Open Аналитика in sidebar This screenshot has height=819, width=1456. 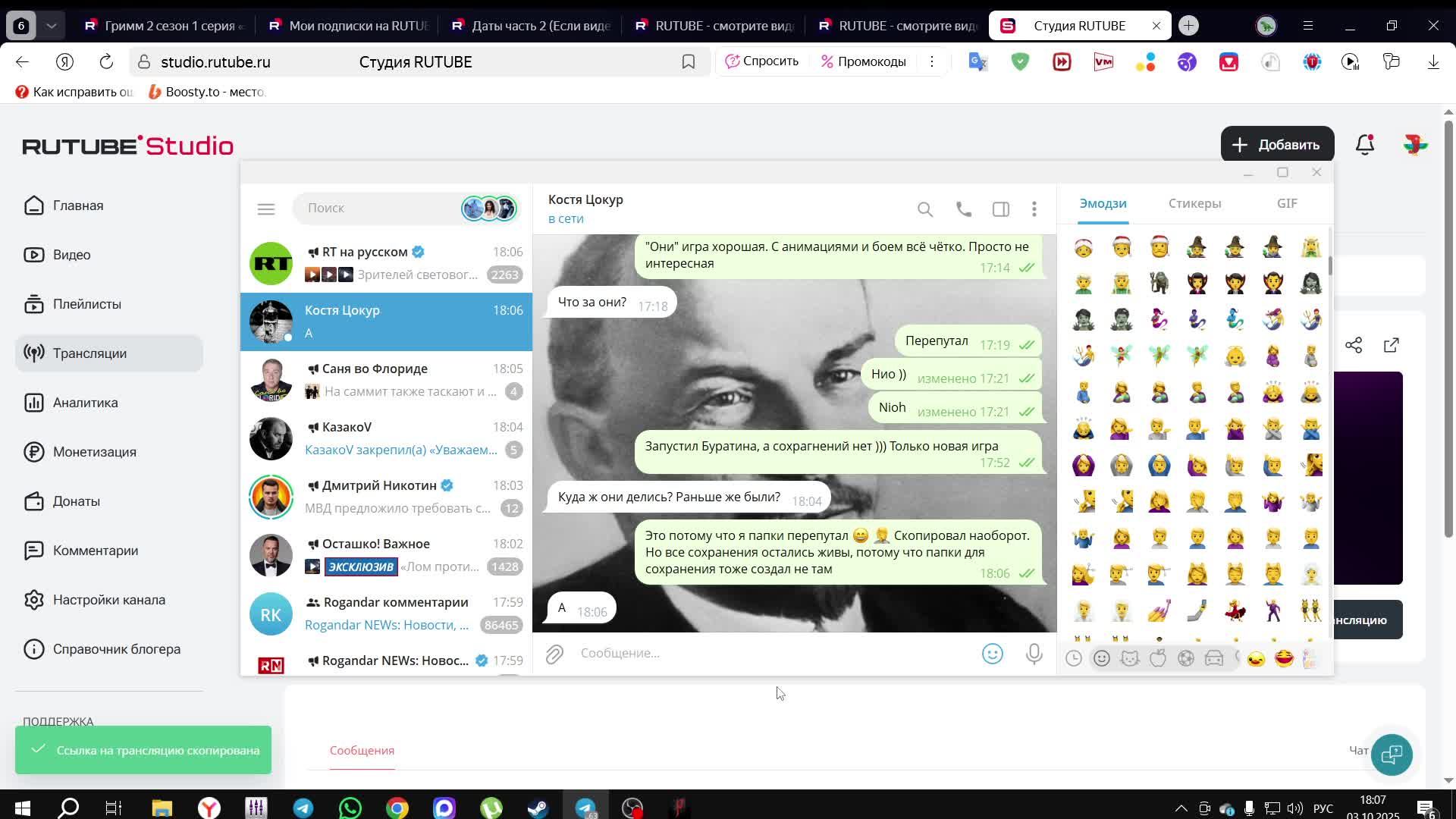(x=85, y=403)
